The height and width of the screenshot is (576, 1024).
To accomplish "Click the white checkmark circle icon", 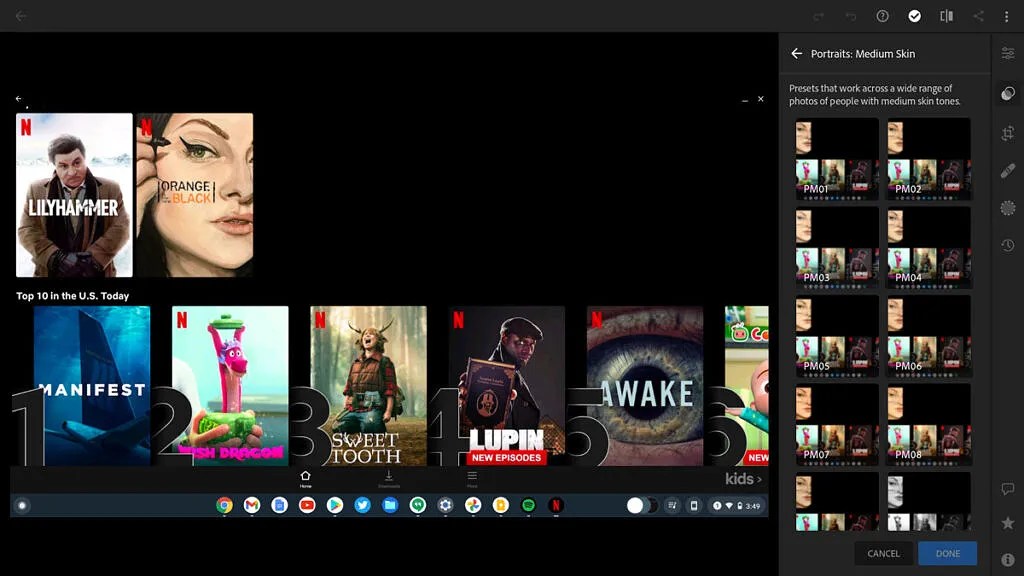I will coord(914,16).
